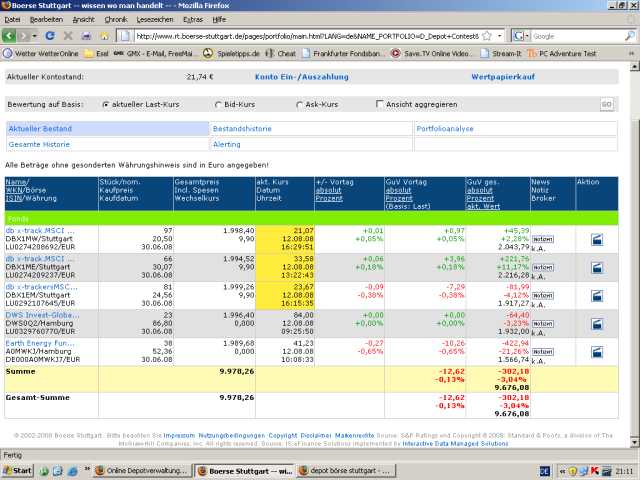The image size is (640, 480).
Task: Click the Konto Ein-/Auszahlung link
Action: [301, 76]
